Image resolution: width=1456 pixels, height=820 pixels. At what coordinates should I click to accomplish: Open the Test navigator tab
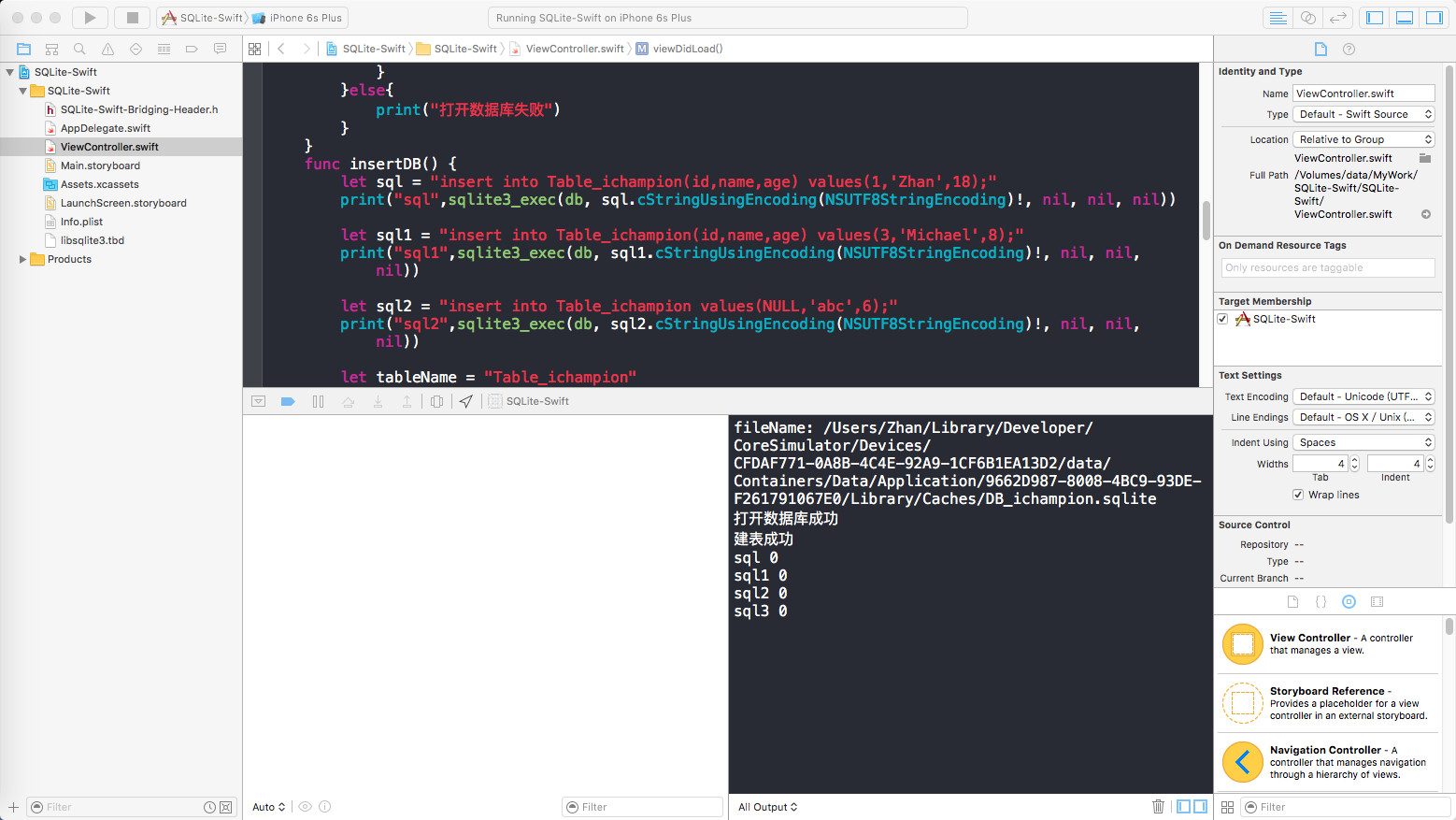[136, 49]
